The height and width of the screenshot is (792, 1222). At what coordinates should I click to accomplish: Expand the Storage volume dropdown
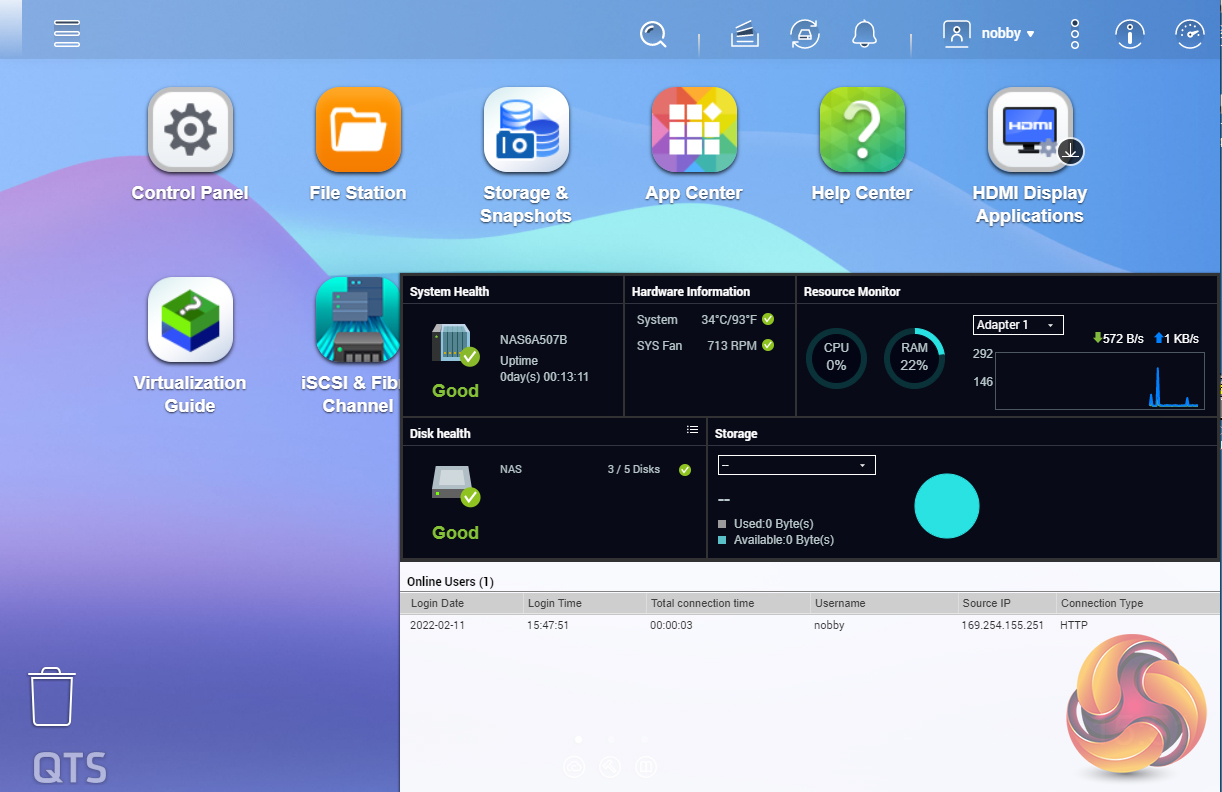796,465
